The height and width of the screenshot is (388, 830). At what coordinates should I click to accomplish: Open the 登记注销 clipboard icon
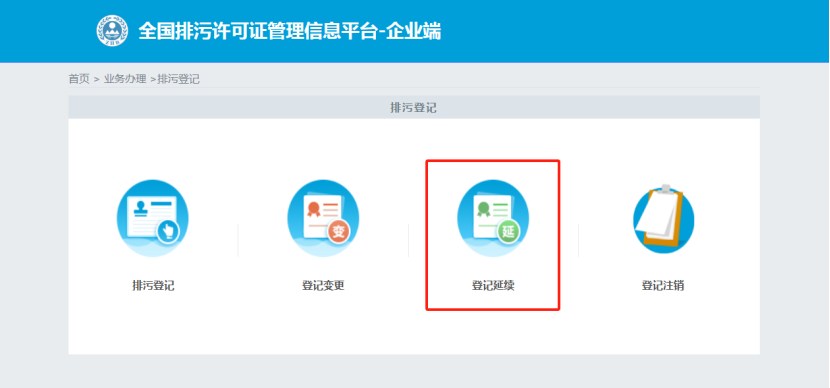663,219
